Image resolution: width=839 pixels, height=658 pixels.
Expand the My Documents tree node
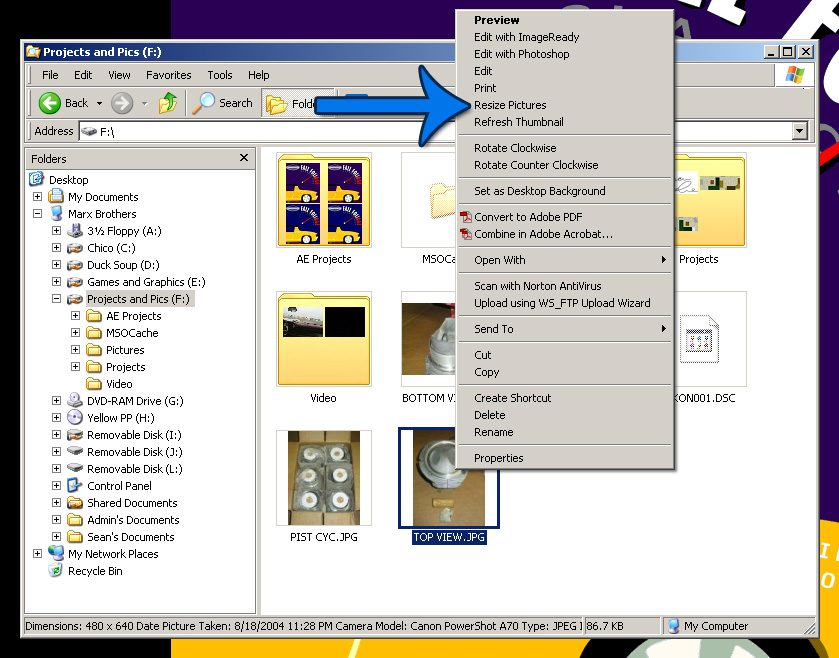[x=37, y=196]
